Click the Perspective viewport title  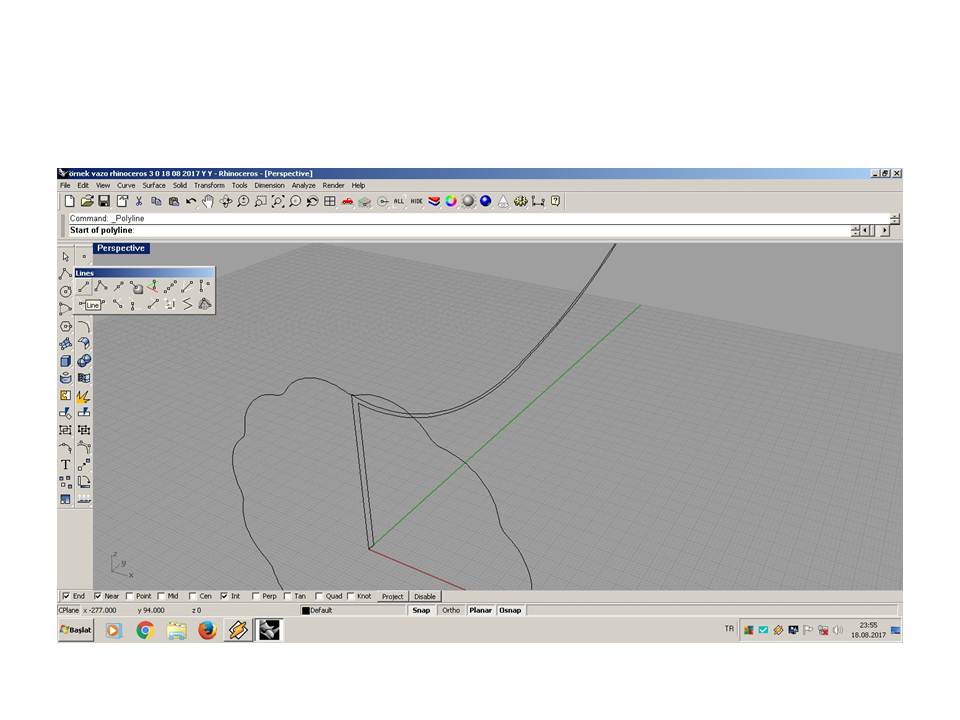[x=121, y=248]
